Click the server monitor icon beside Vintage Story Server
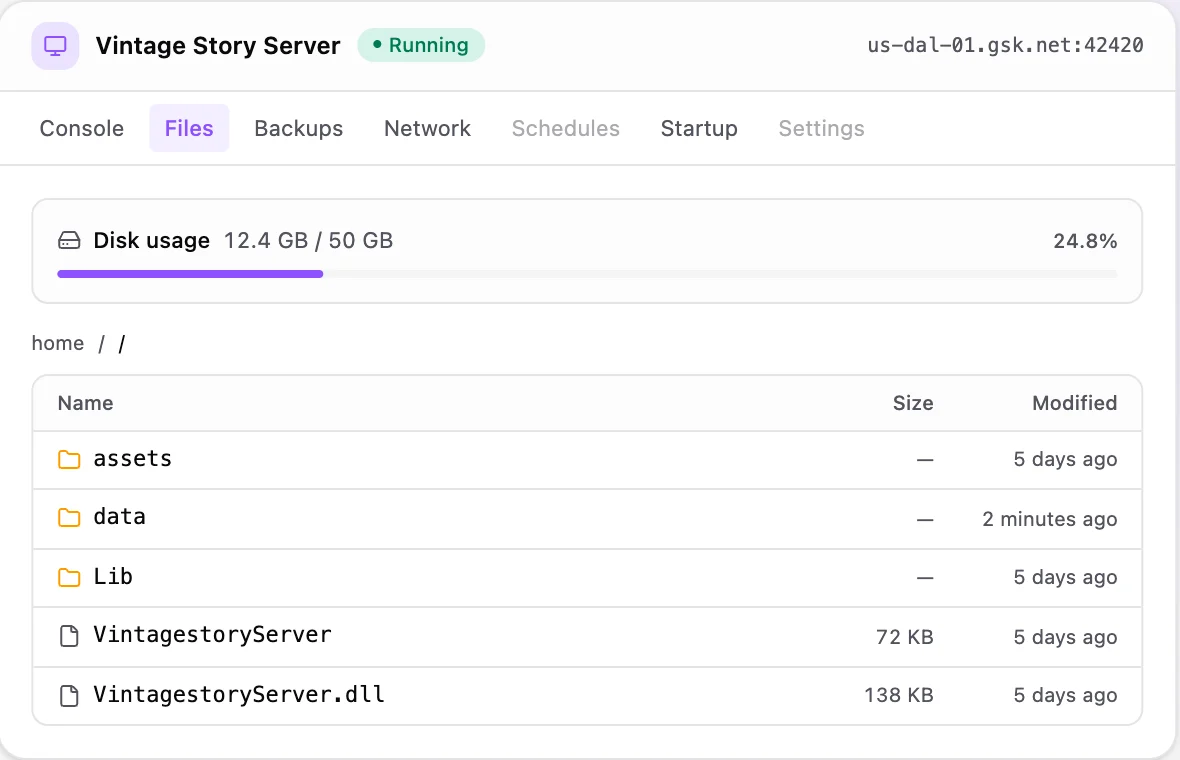 (55, 46)
